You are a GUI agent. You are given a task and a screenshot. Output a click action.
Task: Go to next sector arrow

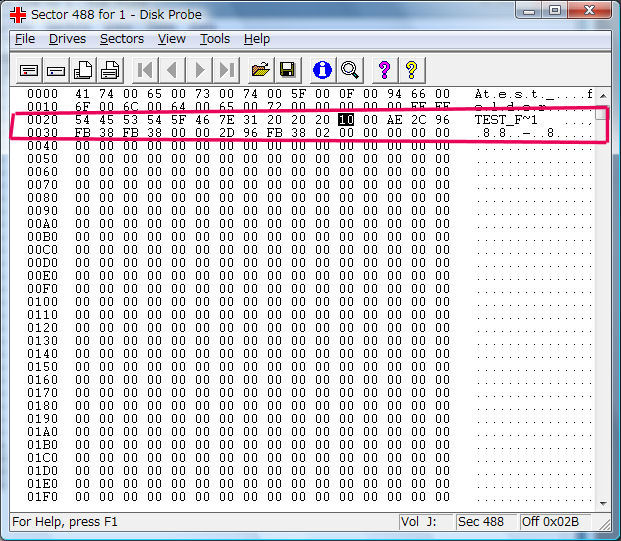click(x=199, y=70)
